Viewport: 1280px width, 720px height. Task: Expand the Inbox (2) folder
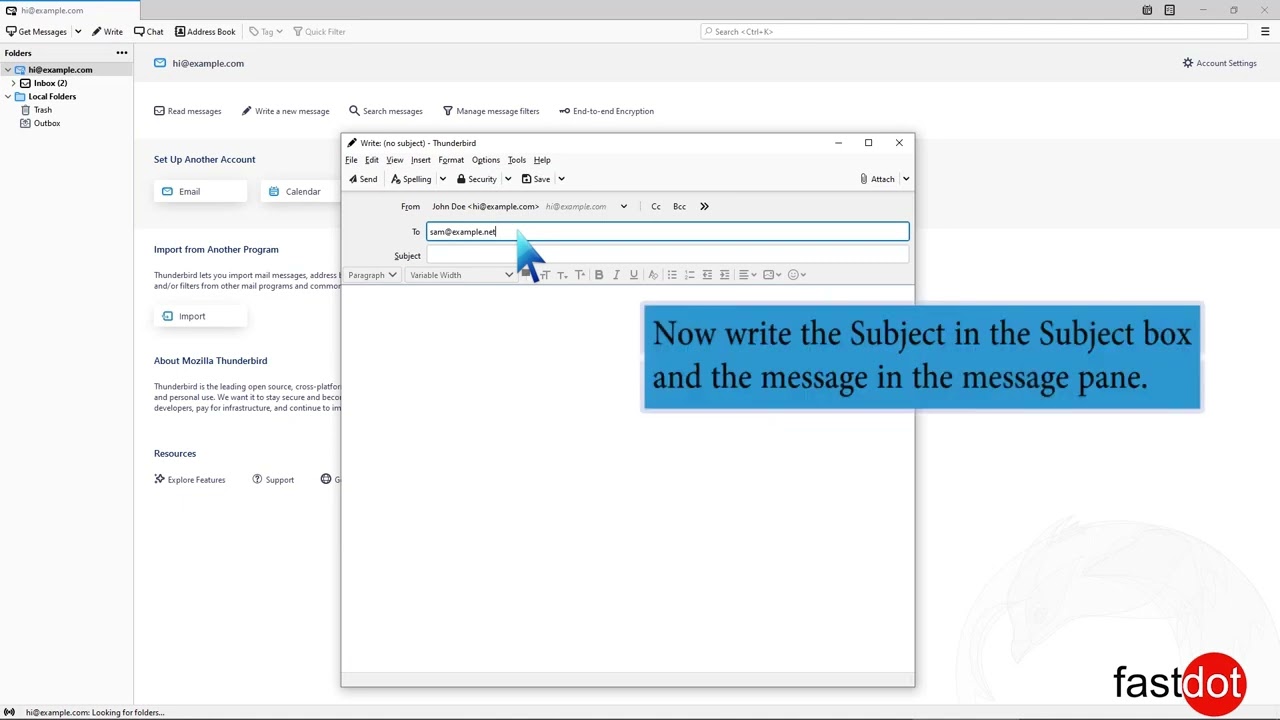tap(13, 83)
